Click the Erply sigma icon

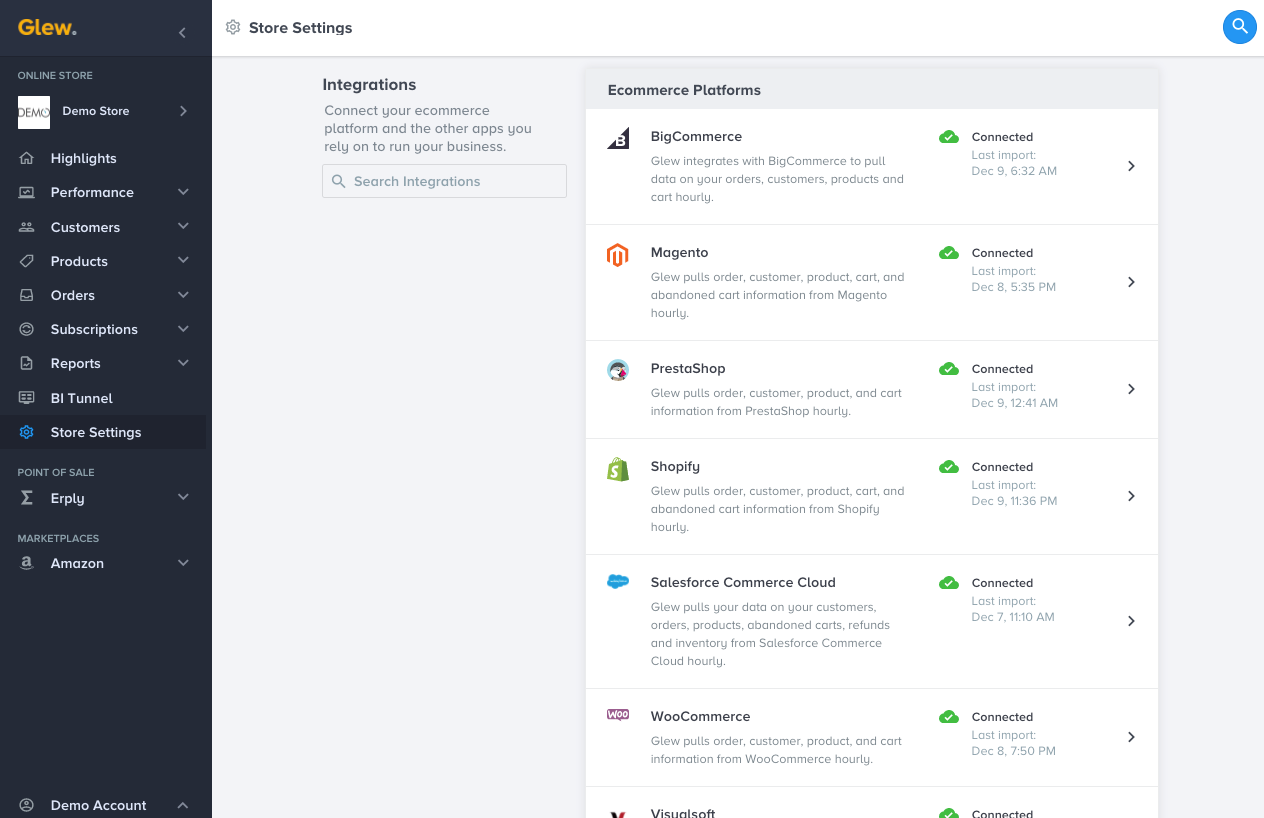27,498
